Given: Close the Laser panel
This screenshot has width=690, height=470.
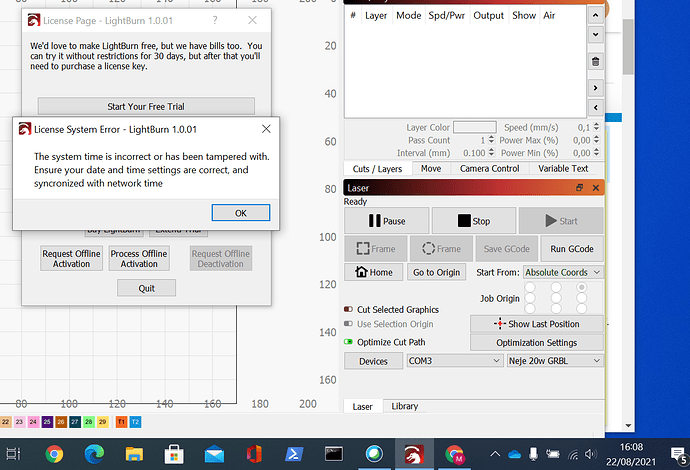Looking at the screenshot, I should [x=596, y=188].
